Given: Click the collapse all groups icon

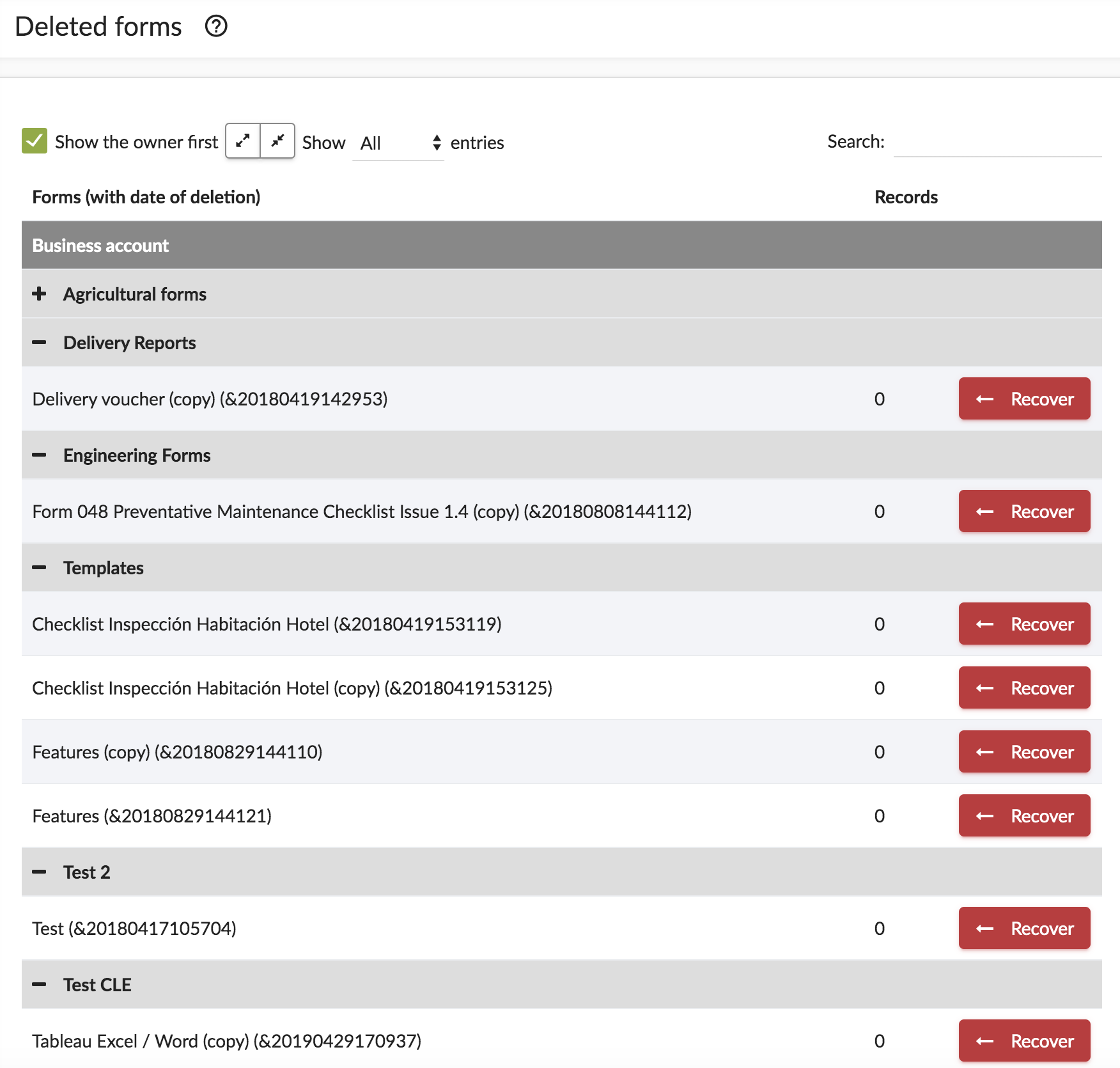Looking at the screenshot, I should 277,141.
